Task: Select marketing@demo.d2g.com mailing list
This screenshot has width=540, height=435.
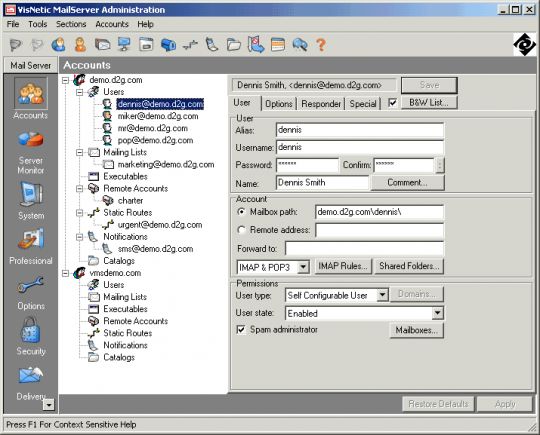Action: pos(166,165)
